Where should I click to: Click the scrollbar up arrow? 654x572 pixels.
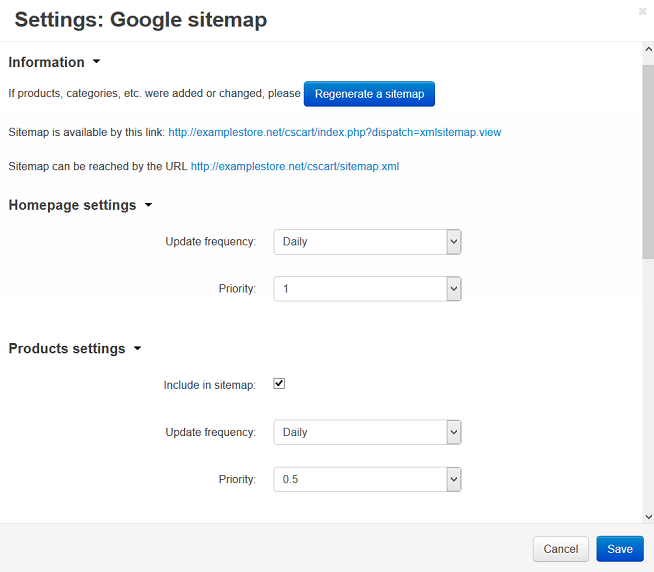(x=649, y=49)
